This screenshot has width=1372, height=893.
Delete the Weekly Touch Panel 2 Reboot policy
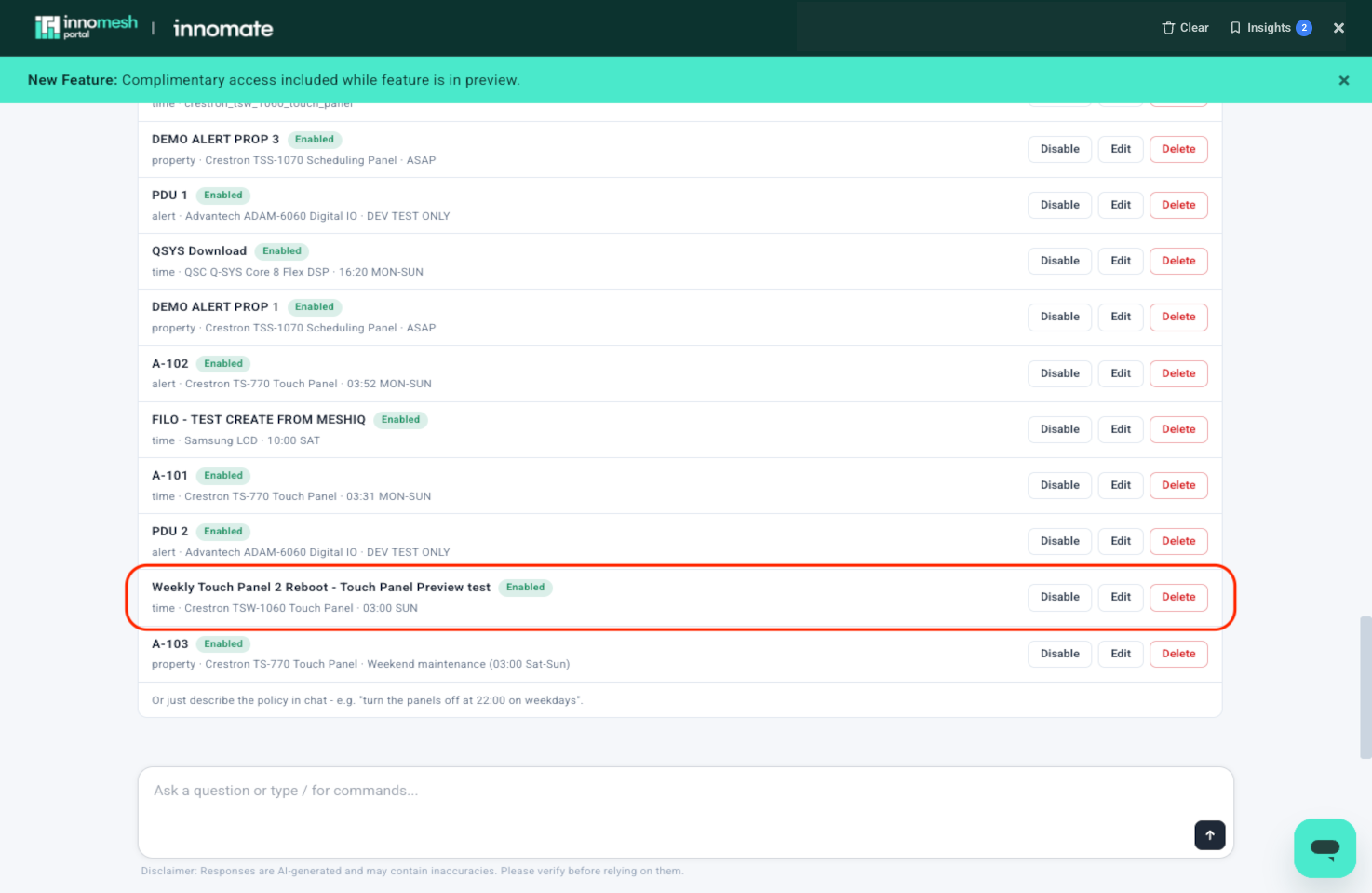(x=1178, y=597)
